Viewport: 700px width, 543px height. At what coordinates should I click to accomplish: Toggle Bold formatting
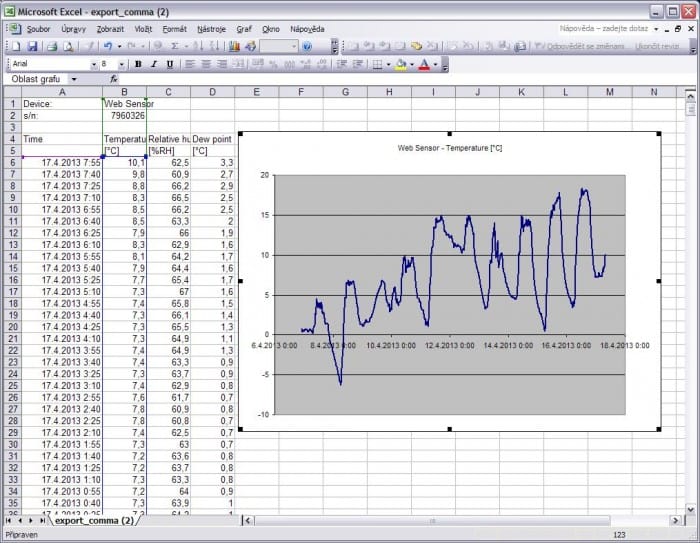[x=138, y=64]
